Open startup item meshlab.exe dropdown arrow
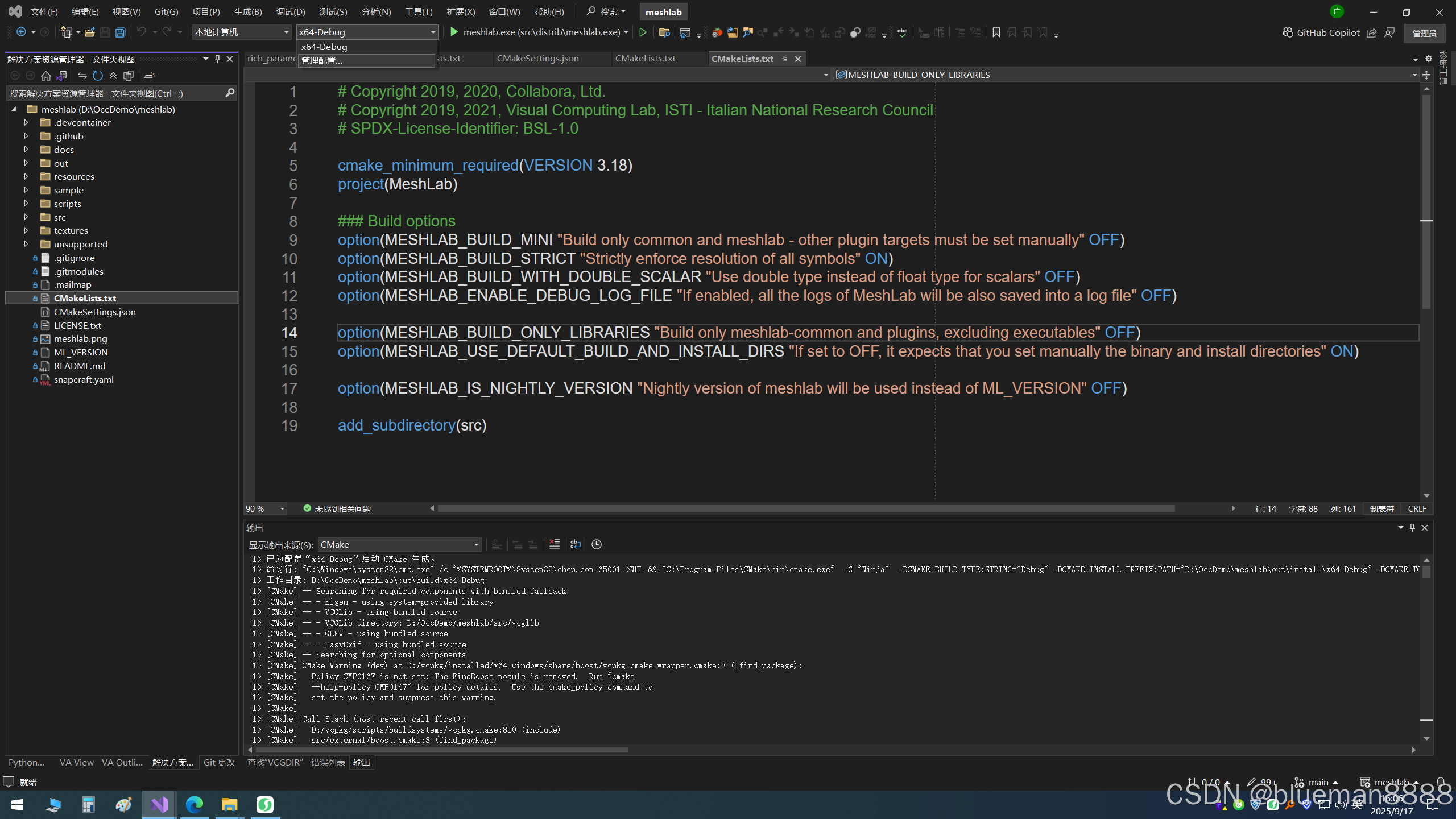Screen dimensions: 1456x819 tap(626, 32)
